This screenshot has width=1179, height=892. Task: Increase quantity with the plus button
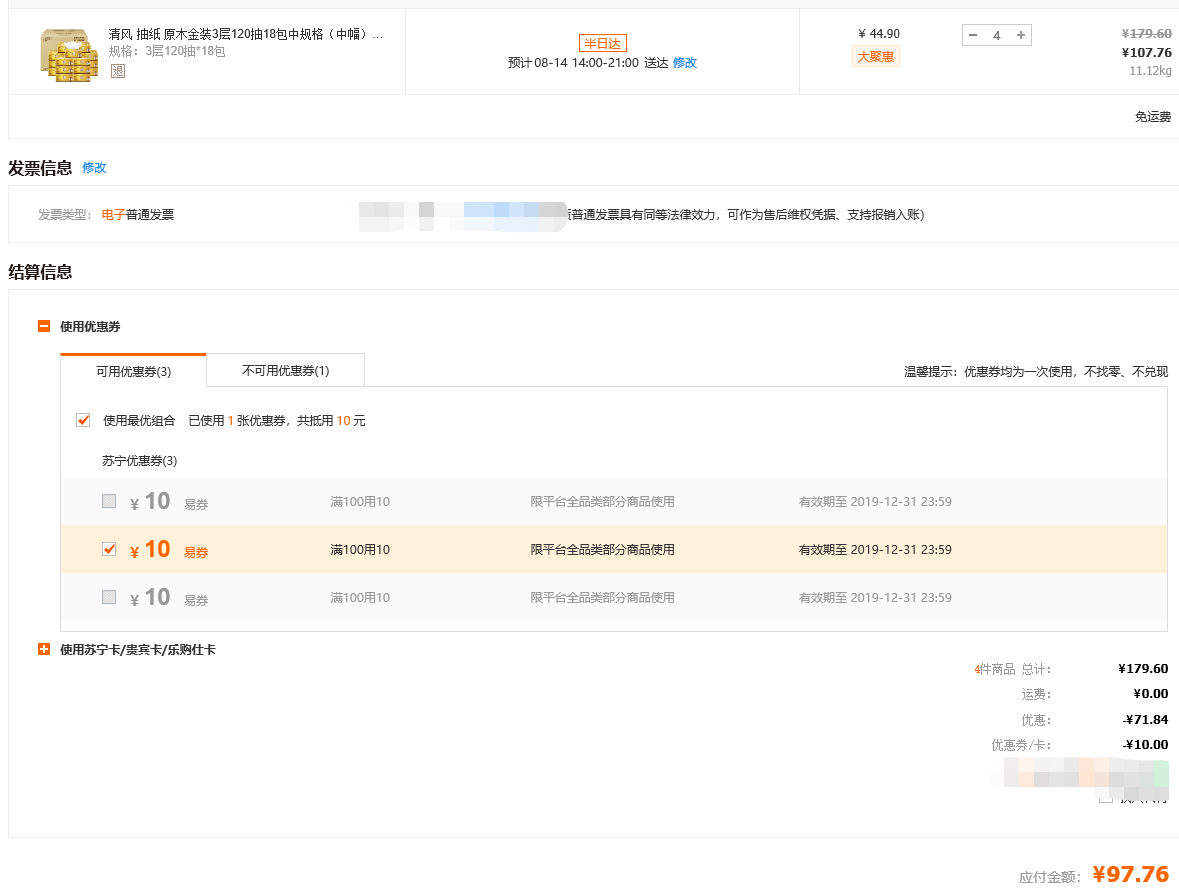[1020, 35]
